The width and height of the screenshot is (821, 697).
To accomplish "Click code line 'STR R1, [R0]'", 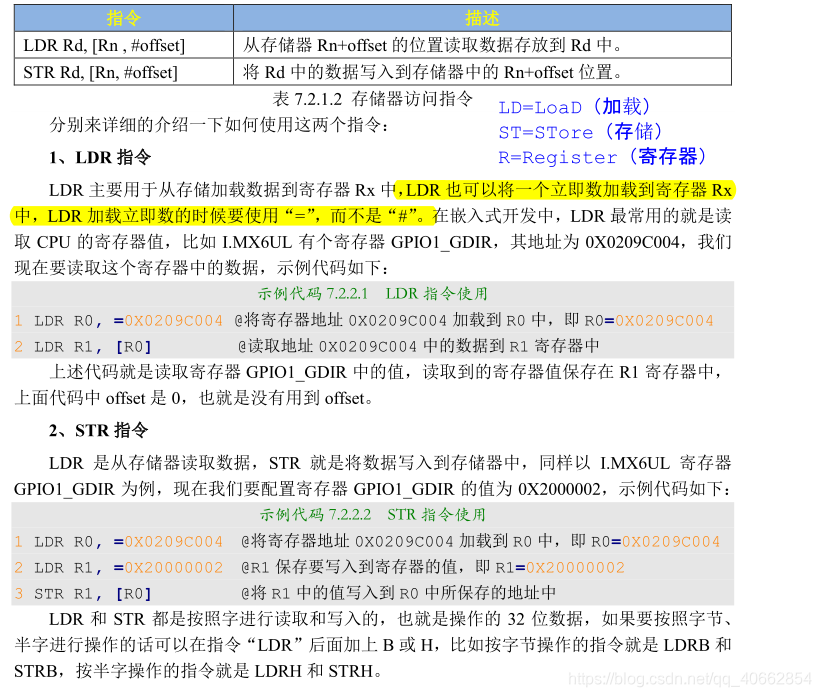I will click(x=93, y=594).
